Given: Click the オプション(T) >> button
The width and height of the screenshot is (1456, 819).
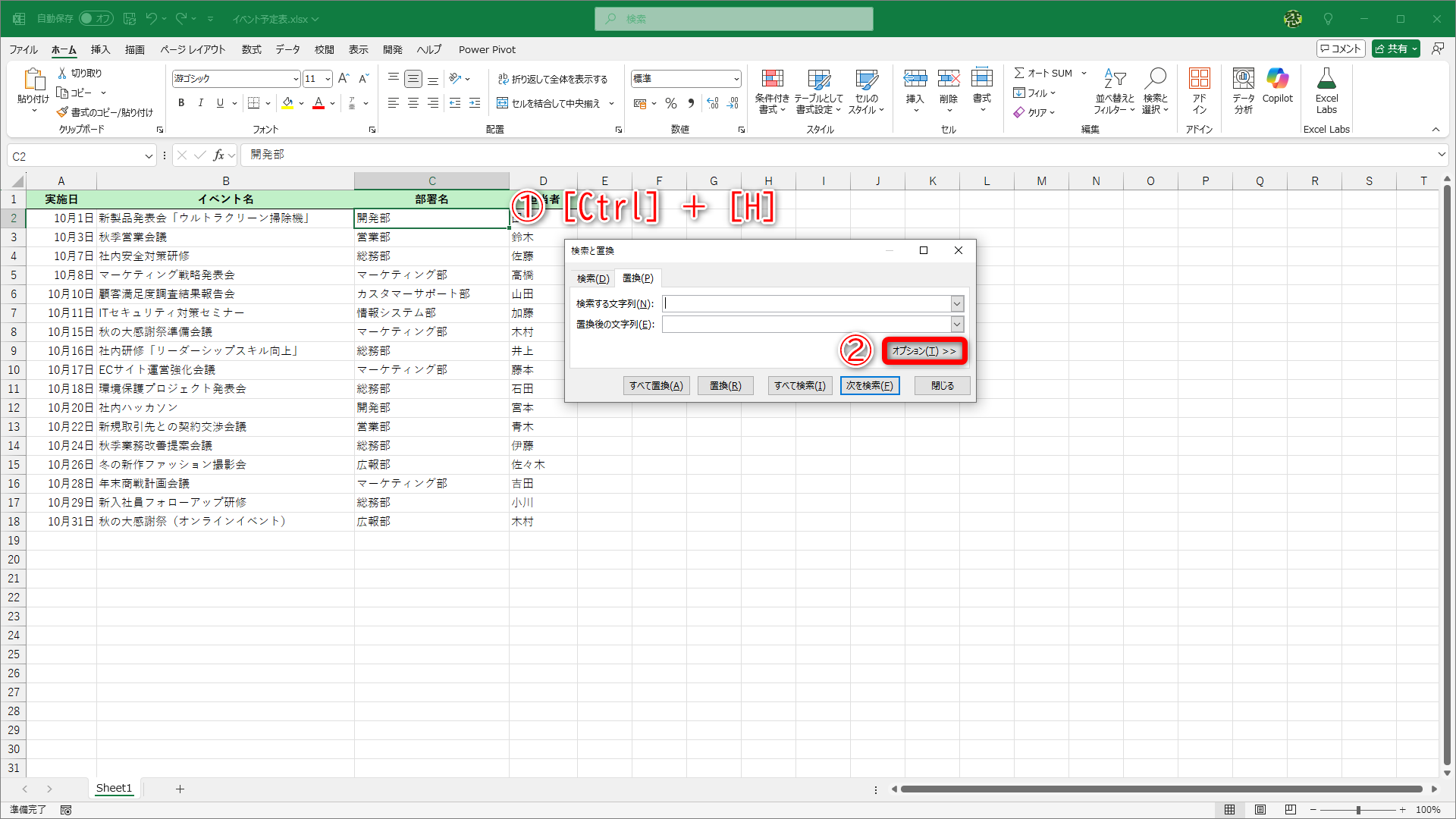Looking at the screenshot, I should (x=924, y=351).
